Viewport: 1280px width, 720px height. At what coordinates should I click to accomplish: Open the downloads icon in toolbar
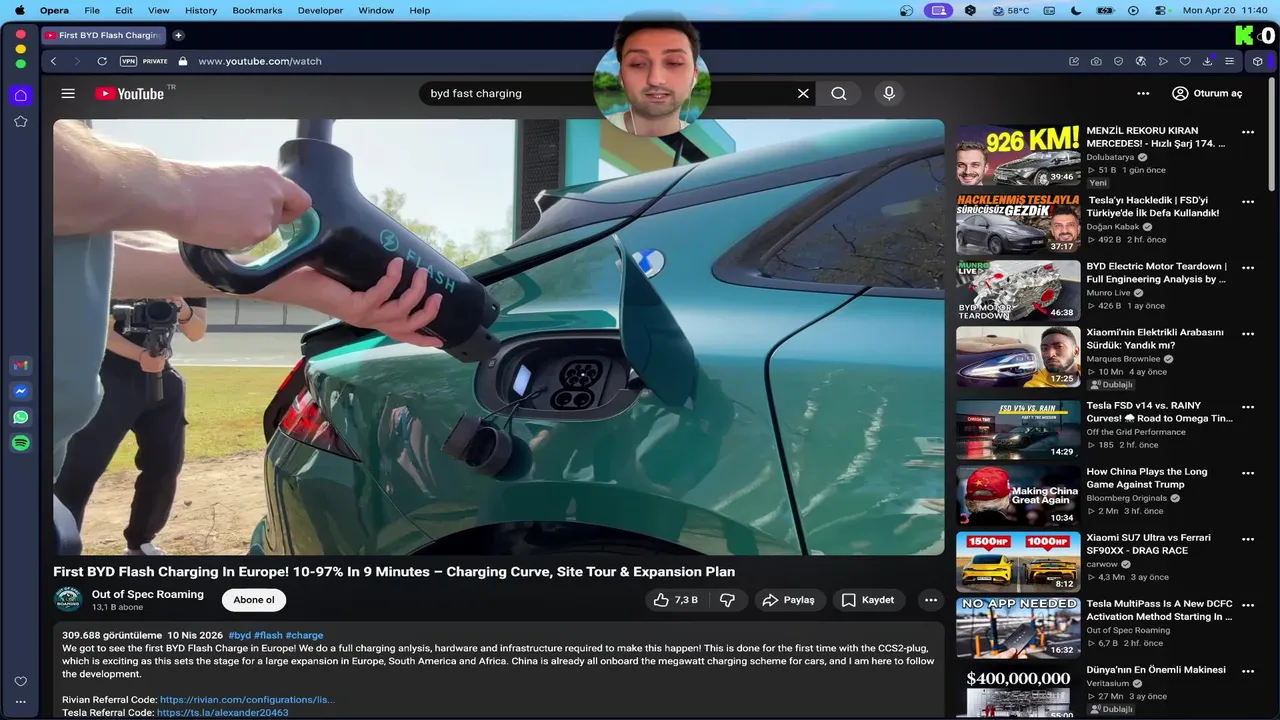[x=1207, y=61]
